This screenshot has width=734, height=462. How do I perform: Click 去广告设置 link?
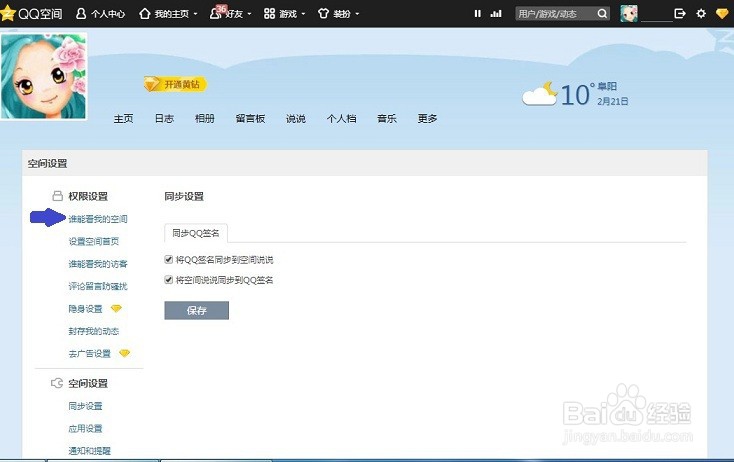click(89, 354)
